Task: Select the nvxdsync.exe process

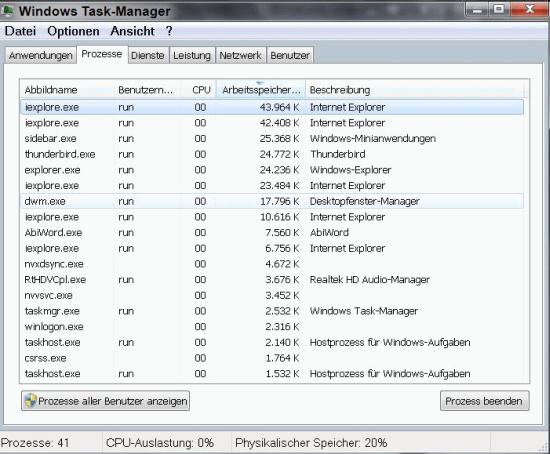Action: coord(272,264)
